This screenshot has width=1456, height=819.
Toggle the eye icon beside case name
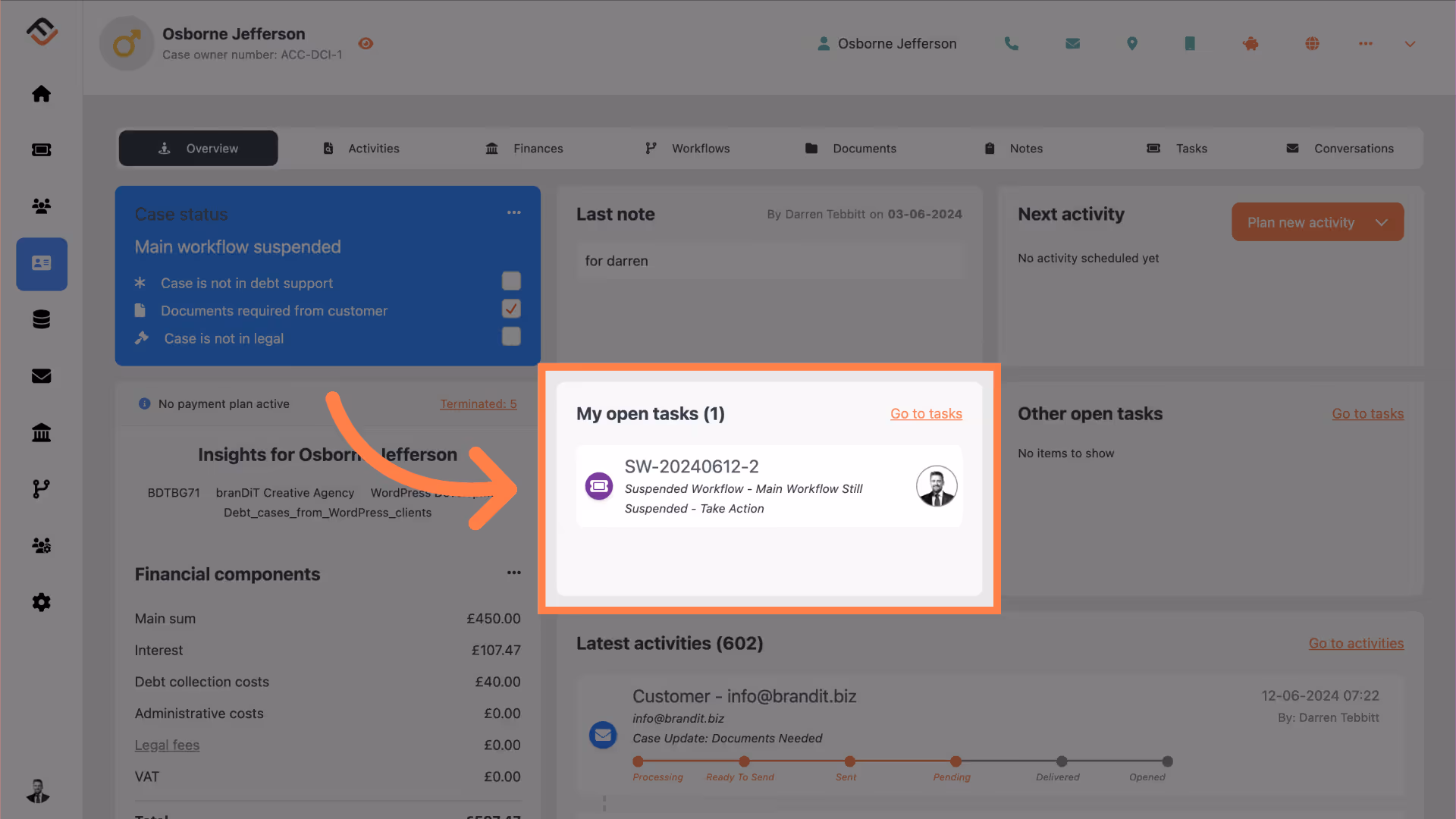(366, 44)
